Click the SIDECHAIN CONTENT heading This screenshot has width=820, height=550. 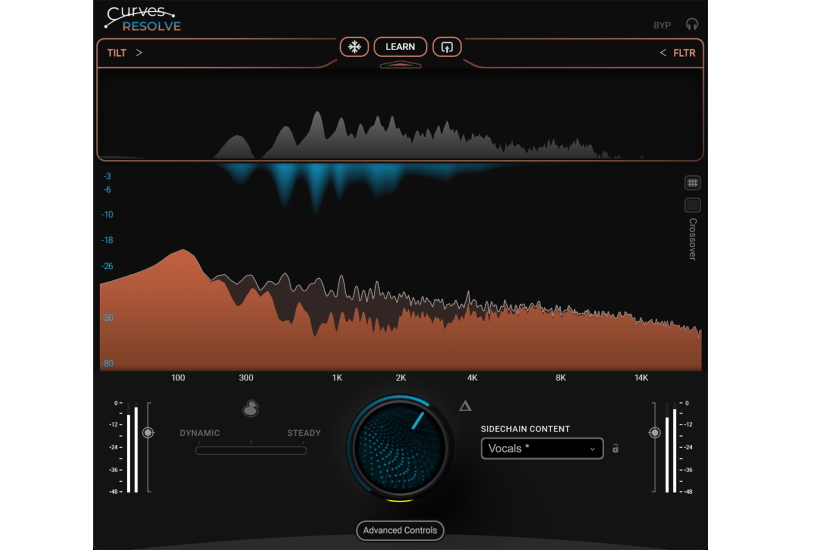tap(525, 429)
